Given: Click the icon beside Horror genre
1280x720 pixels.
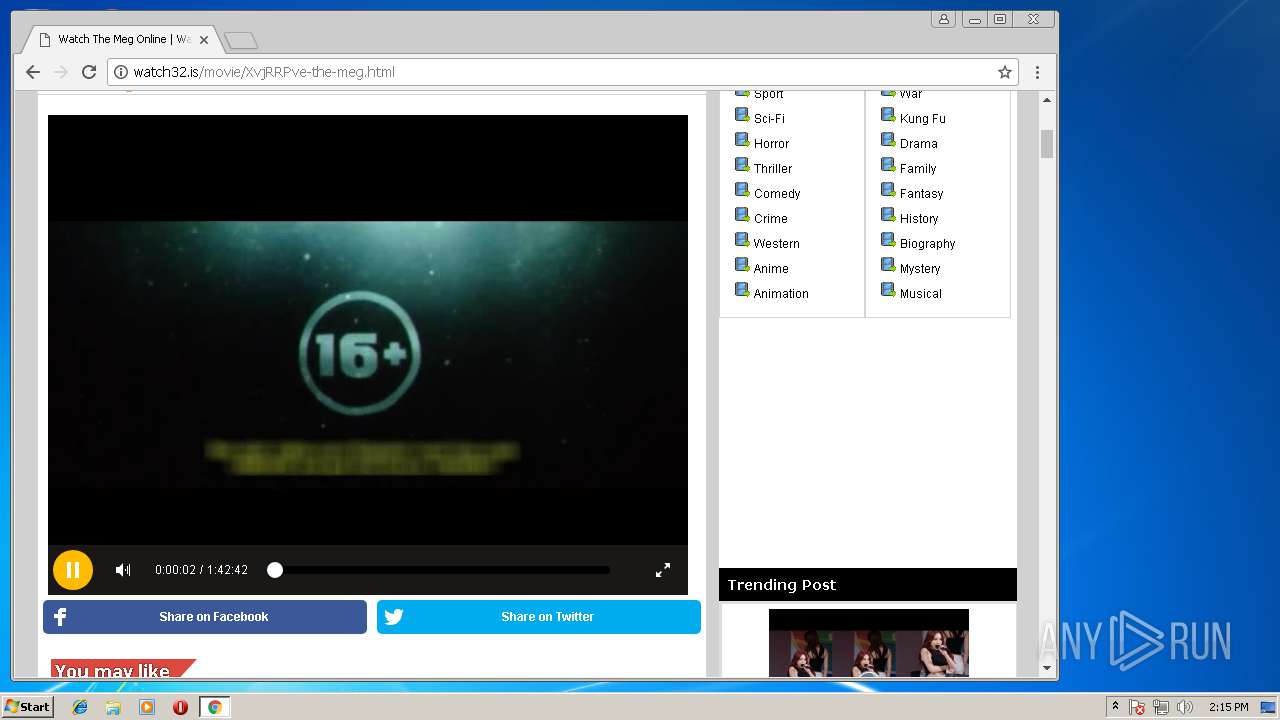Looking at the screenshot, I should [x=742, y=140].
